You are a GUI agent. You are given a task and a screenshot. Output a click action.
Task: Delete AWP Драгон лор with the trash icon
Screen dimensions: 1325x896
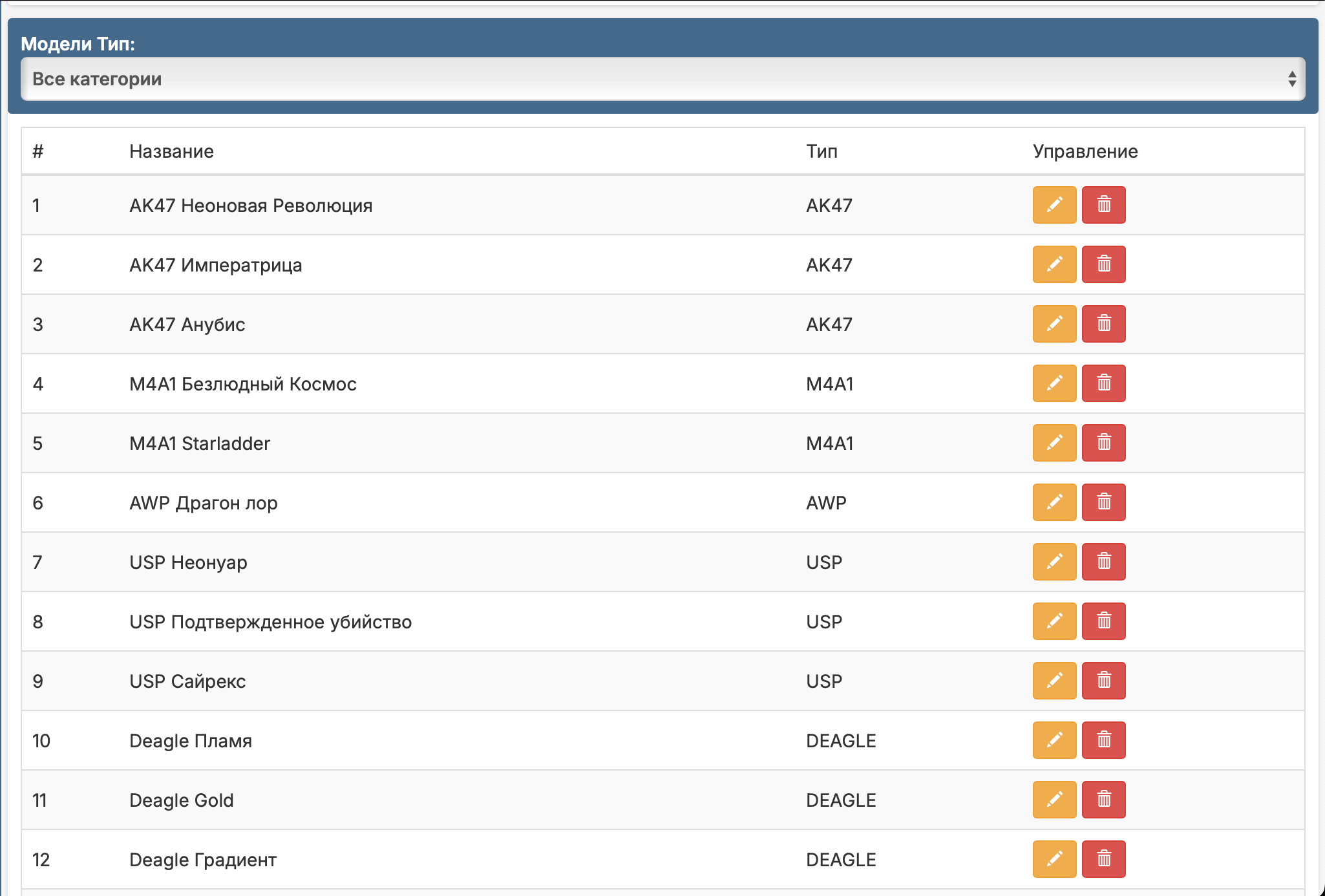tap(1103, 502)
